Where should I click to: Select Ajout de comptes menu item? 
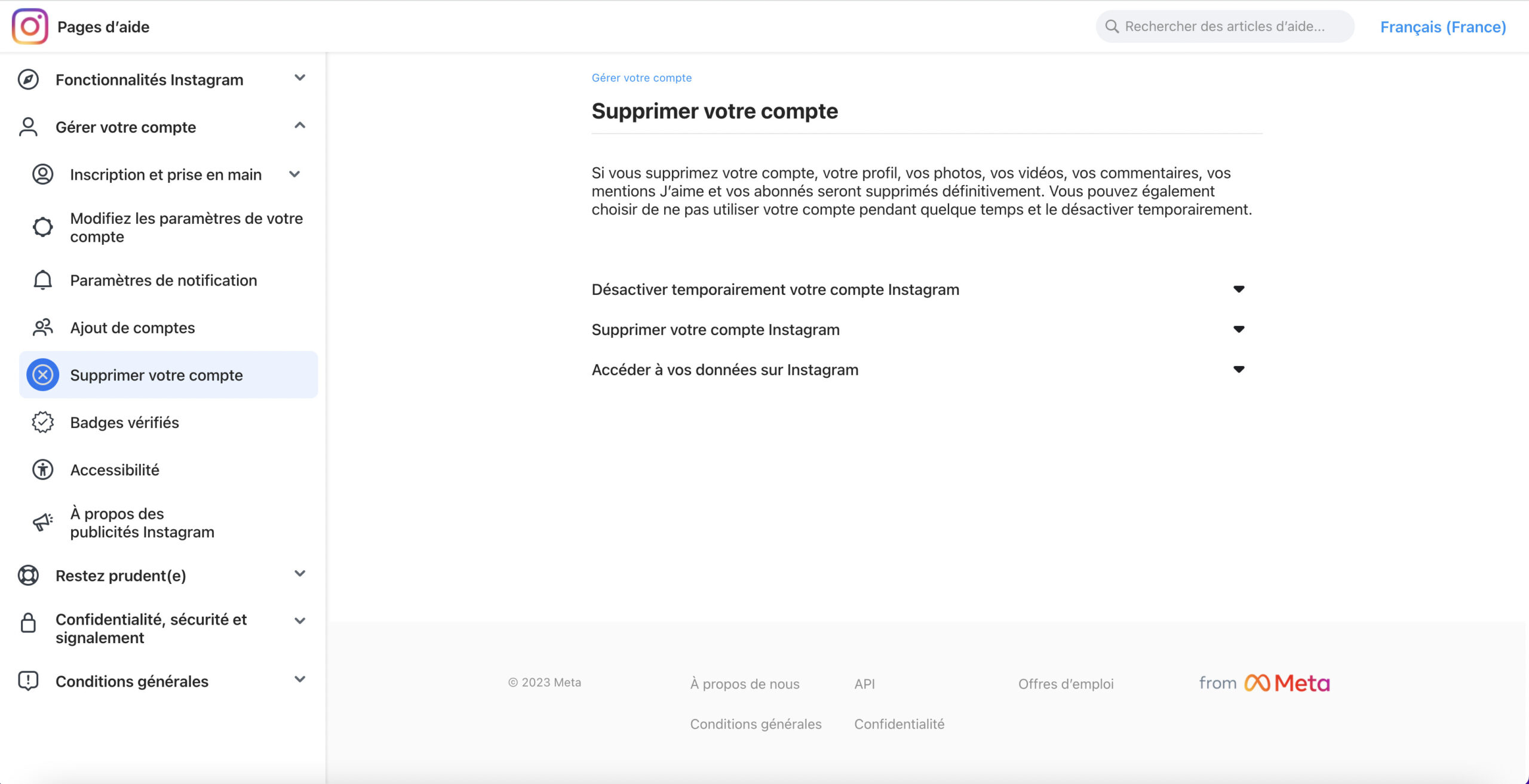click(133, 327)
